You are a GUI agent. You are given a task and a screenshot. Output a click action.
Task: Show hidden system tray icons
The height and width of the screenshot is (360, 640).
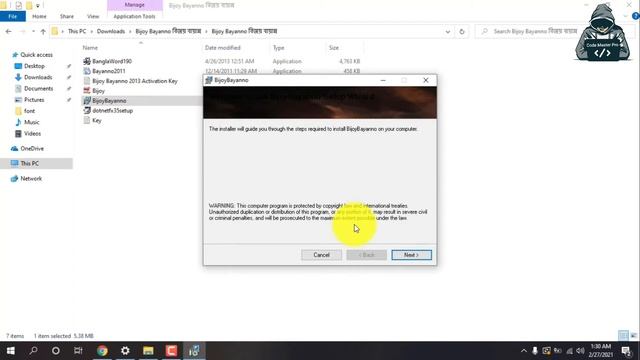pyautogui.click(x=524, y=351)
